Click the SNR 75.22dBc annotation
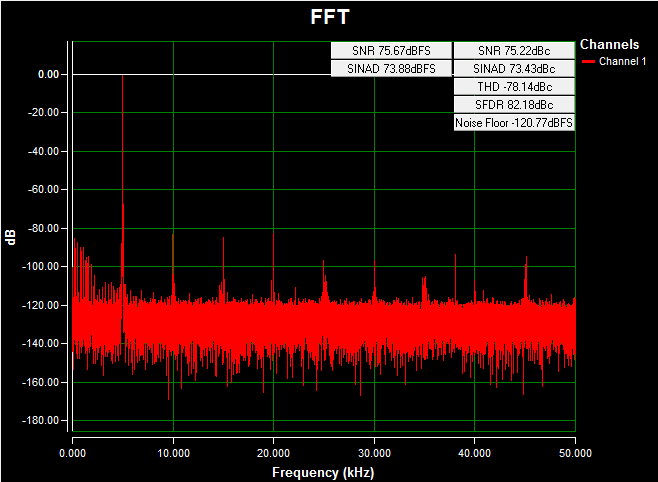 [514, 50]
